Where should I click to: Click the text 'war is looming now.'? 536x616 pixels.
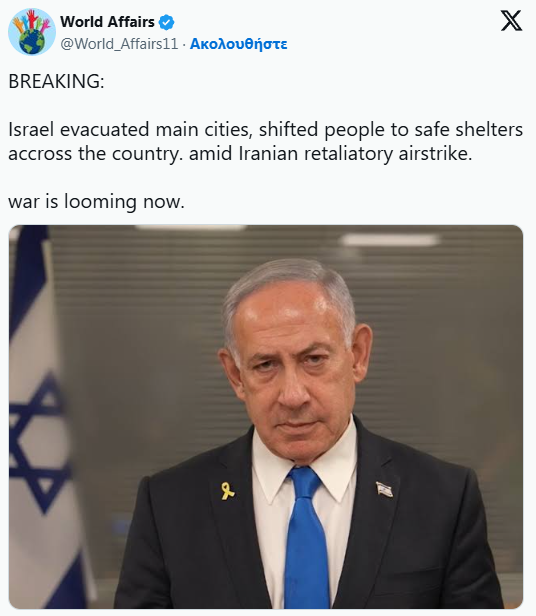click(x=96, y=202)
